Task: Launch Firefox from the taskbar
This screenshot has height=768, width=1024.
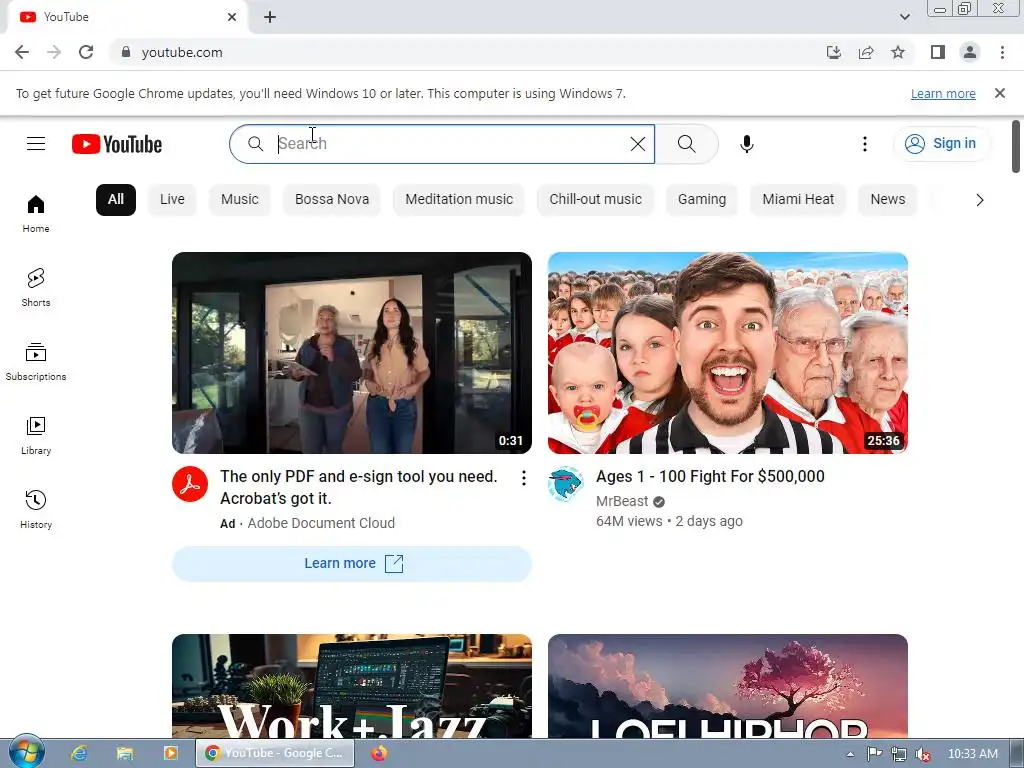Action: (x=379, y=753)
